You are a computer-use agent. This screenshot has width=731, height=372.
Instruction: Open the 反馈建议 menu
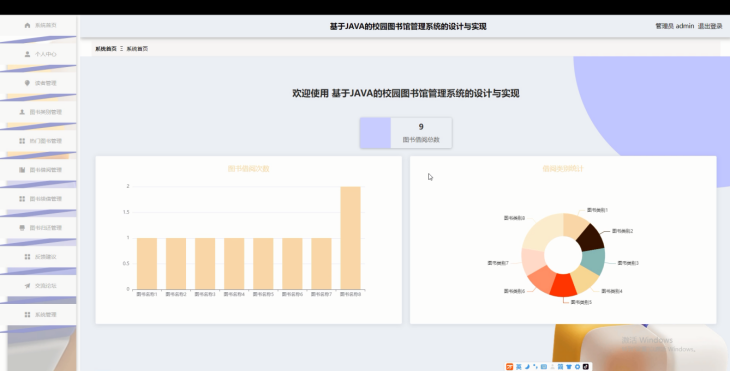pos(38,256)
